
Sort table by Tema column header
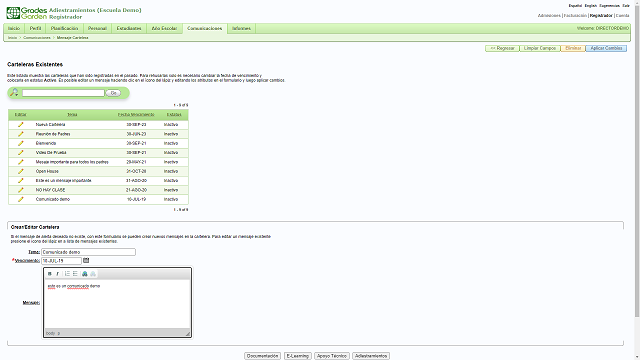[x=72, y=115]
